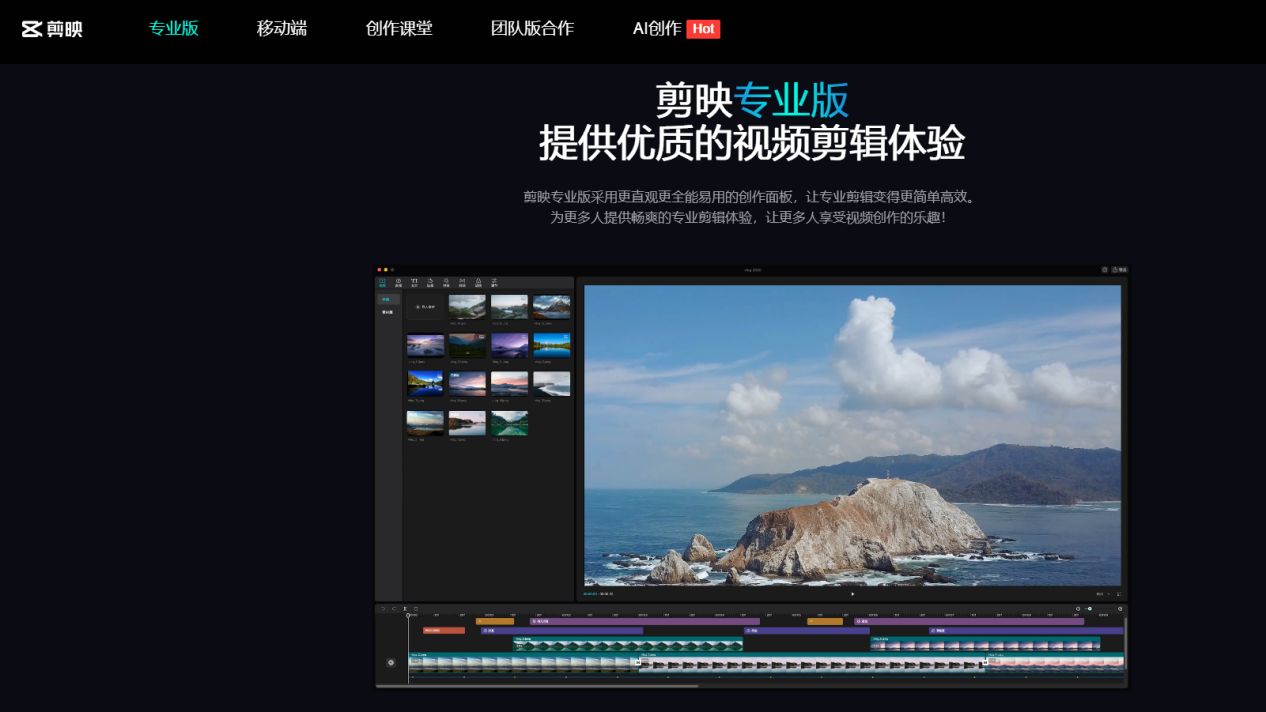Select the TT text tool icon
Viewport: 1266px width, 712px height.
click(414, 283)
